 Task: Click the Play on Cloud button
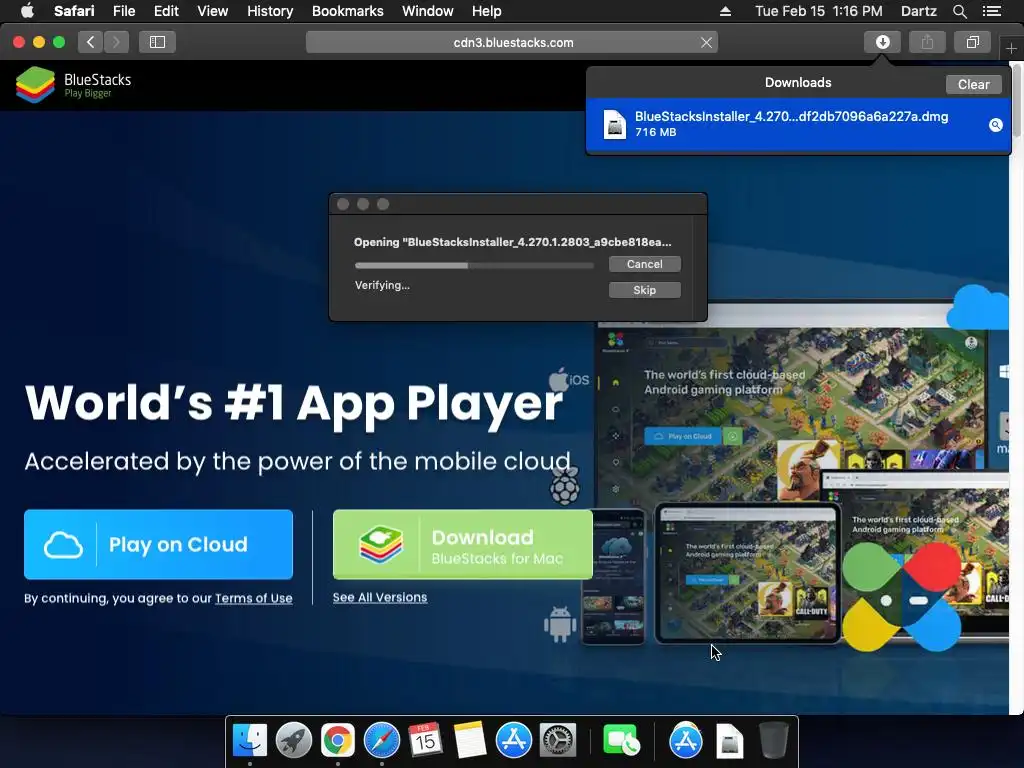158,545
